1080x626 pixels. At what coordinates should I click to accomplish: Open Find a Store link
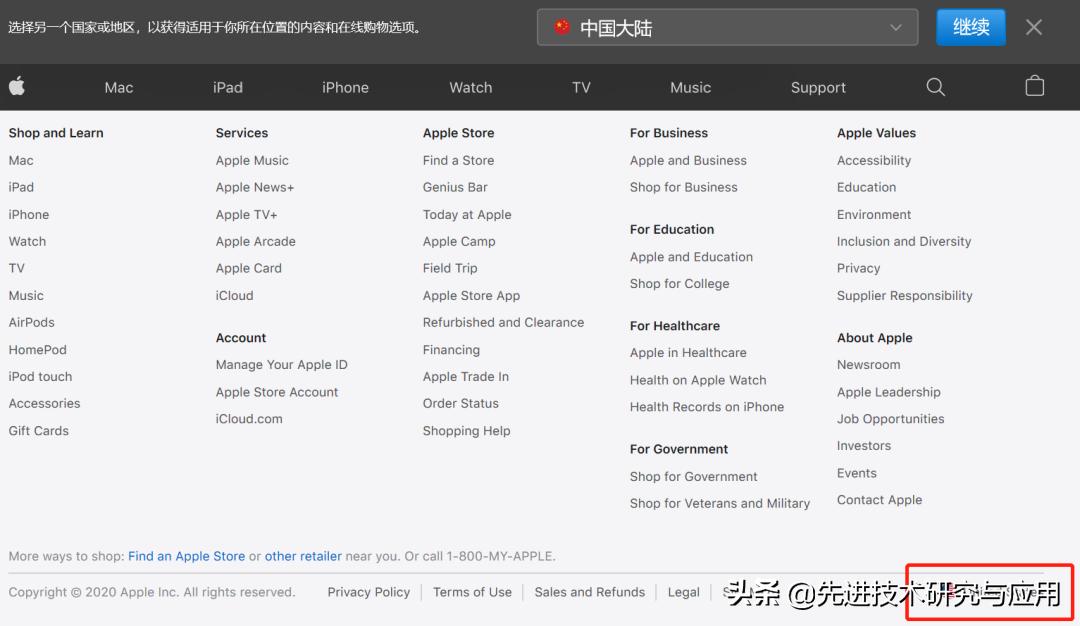(x=458, y=160)
